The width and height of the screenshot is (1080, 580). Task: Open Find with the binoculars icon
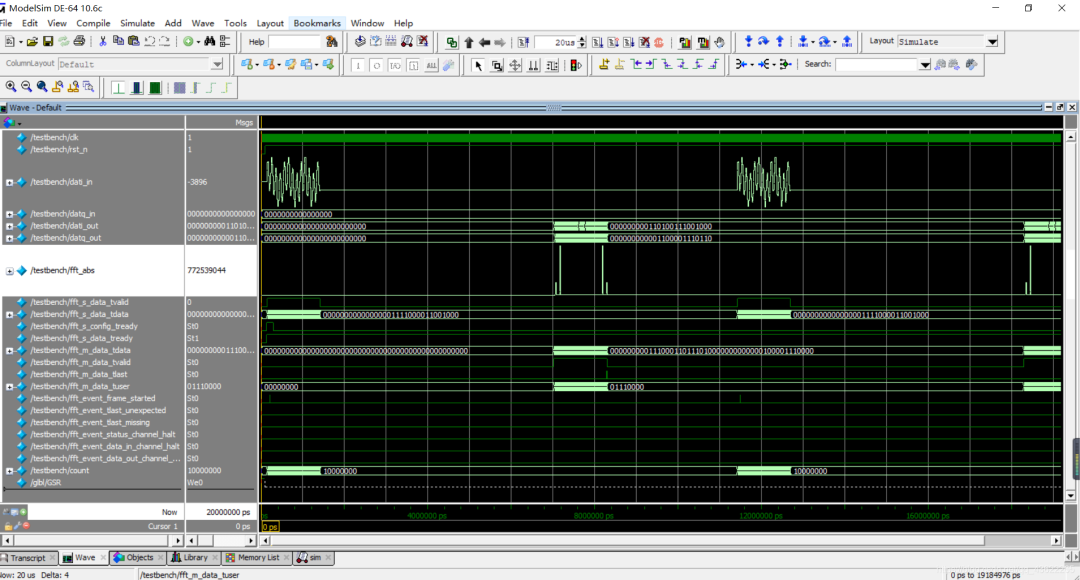click(210, 42)
